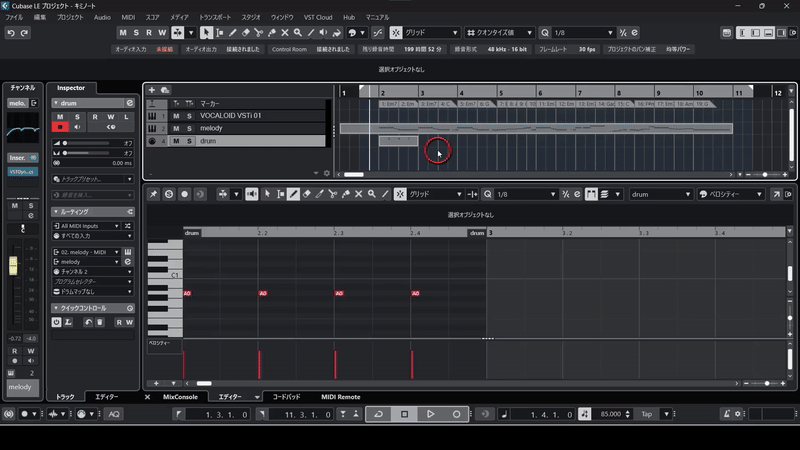The width and height of the screenshot is (800, 450).
Task: Open editor in separate window icon
Action: [776, 194]
